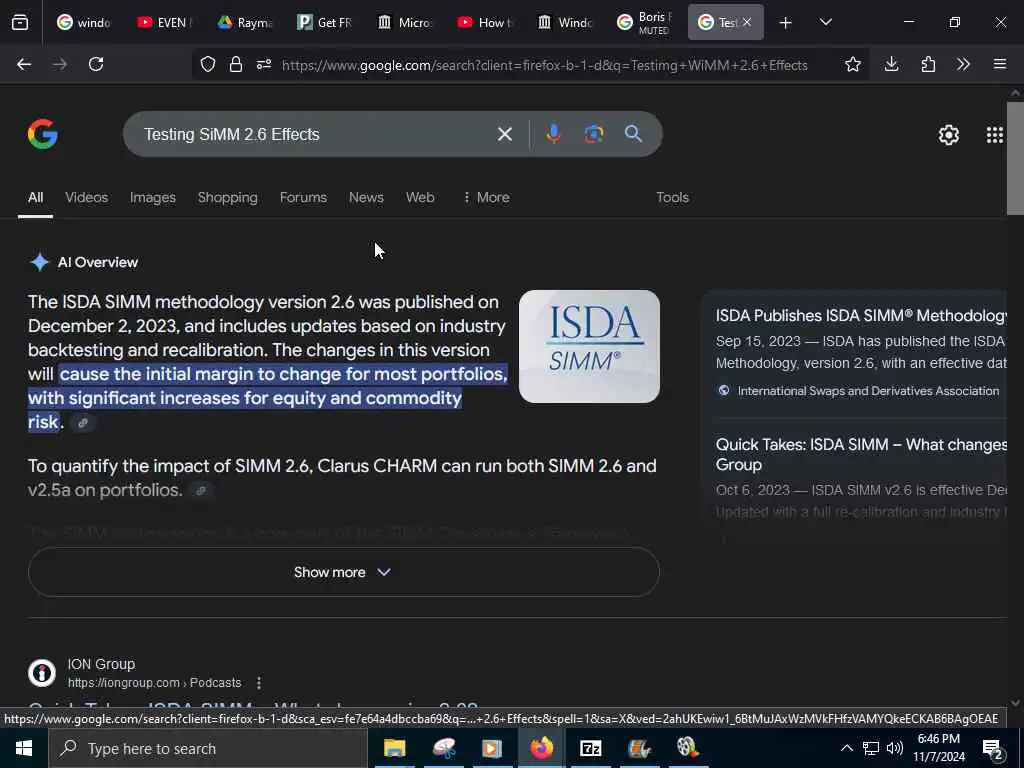Open the tracking protection shield icon
The width and height of the screenshot is (1024, 768).
pyautogui.click(x=208, y=64)
